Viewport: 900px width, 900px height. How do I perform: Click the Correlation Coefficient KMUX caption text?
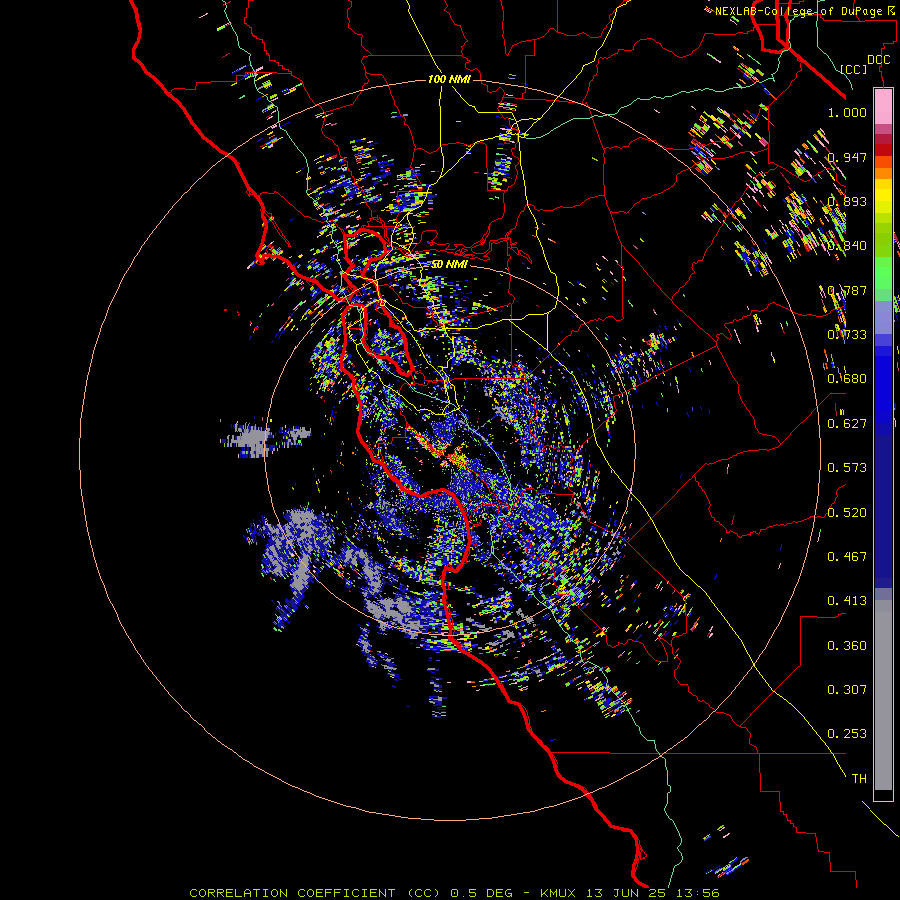click(x=454, y=893)
